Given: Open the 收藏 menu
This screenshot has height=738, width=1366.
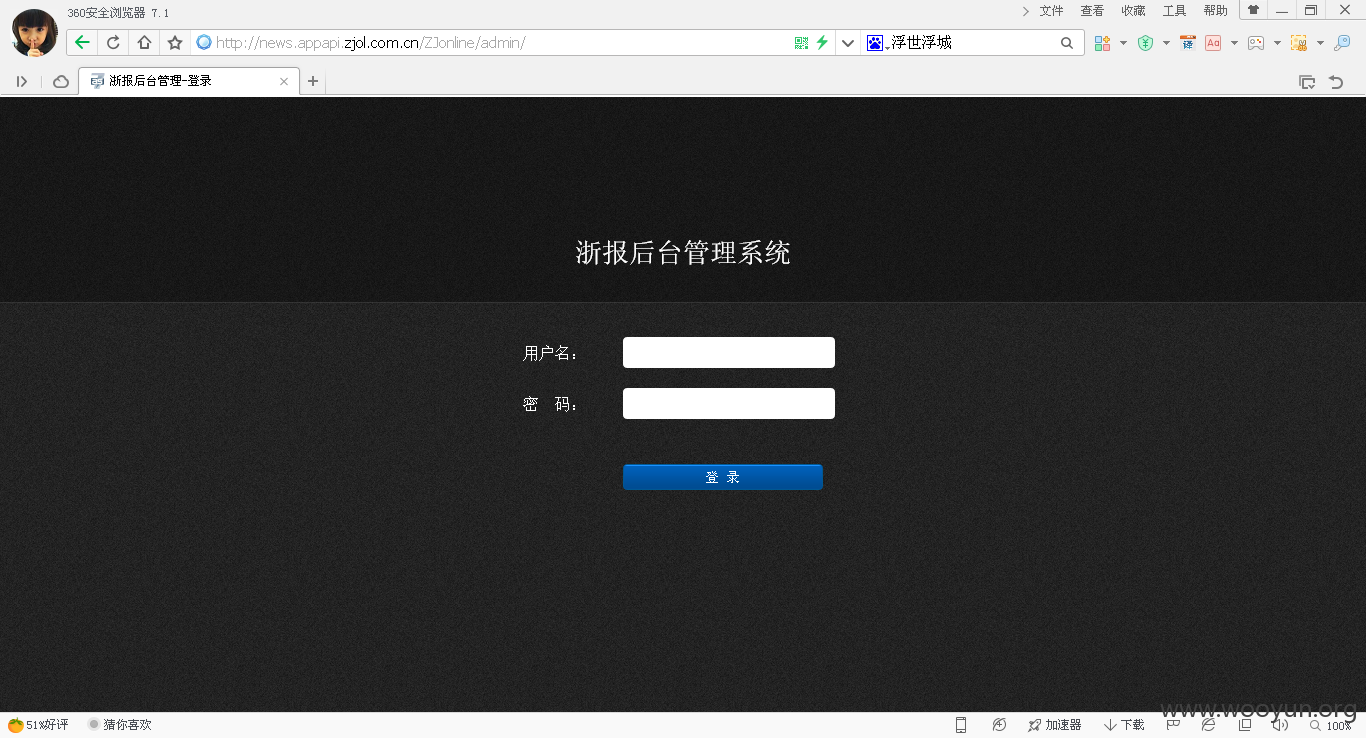Looking at the screenshot, I should 1133,11.
